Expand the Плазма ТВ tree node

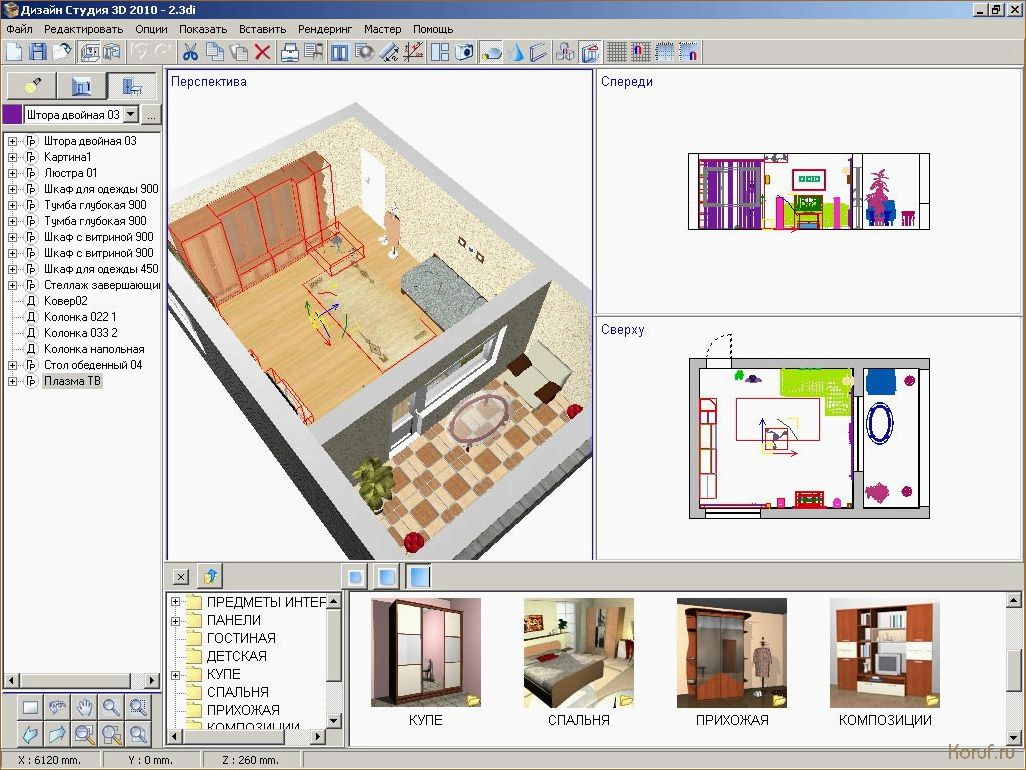click(12, 381)
